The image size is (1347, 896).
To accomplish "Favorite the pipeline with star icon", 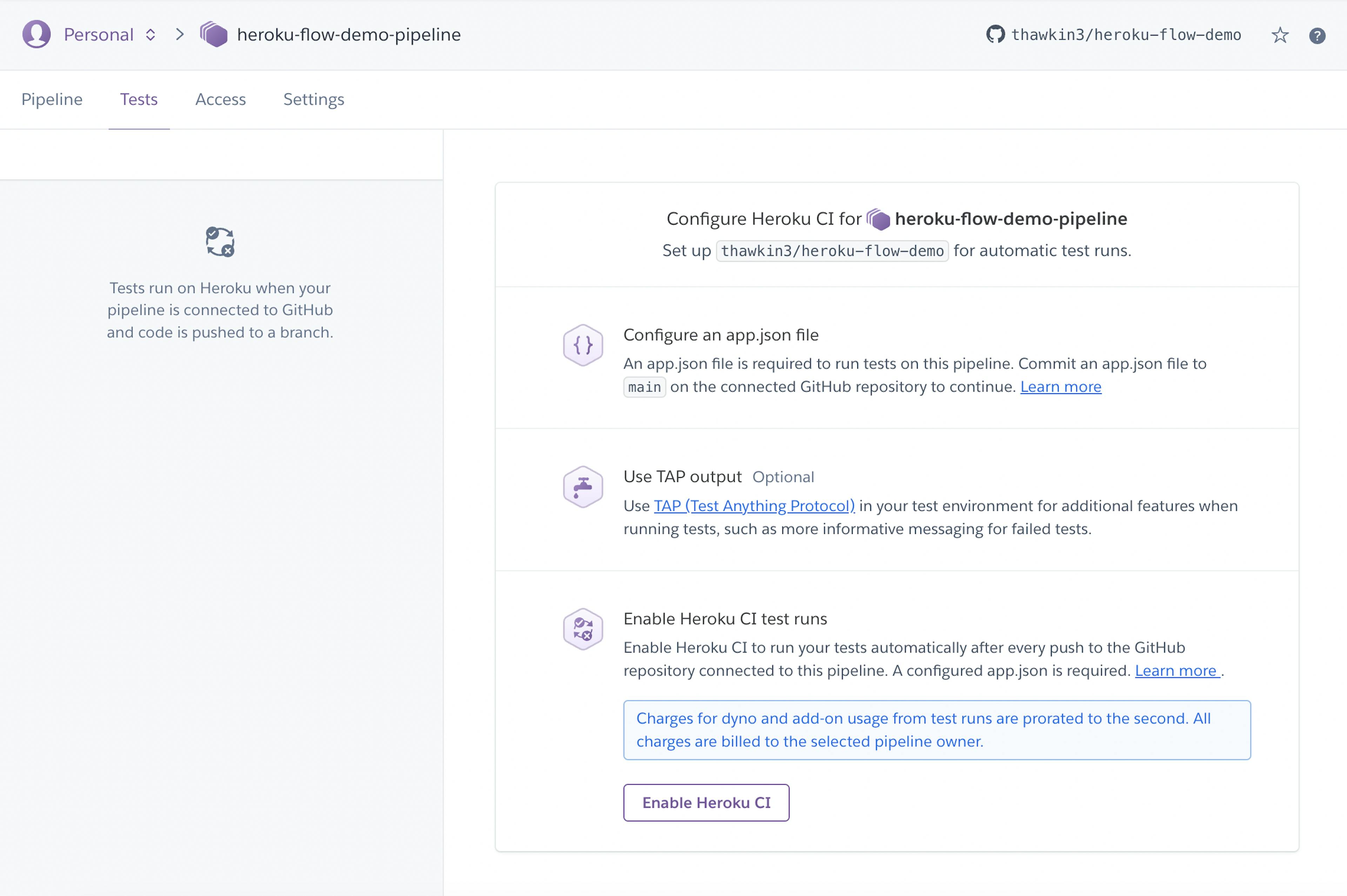I will click(1280, 35).
